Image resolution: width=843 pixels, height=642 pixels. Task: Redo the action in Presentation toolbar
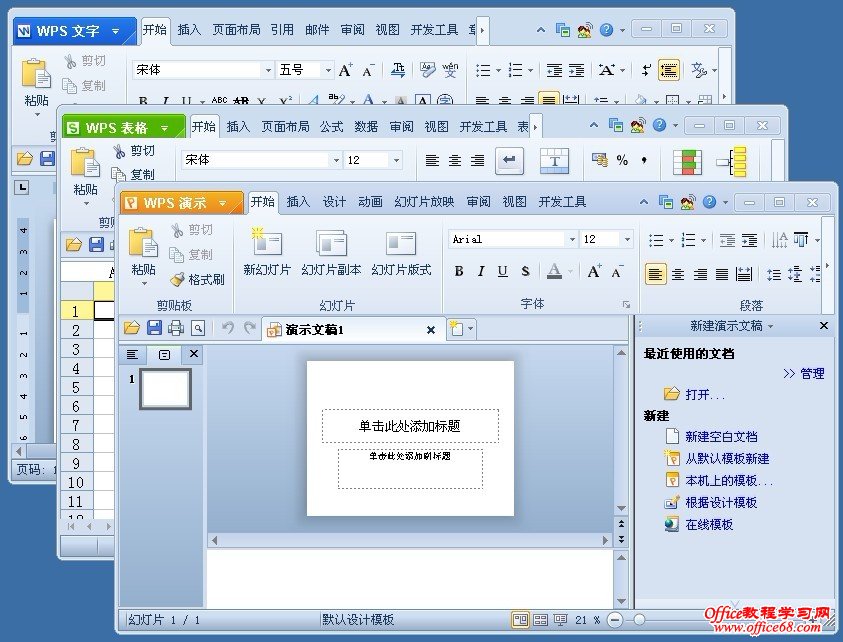[x=249, y=327]
